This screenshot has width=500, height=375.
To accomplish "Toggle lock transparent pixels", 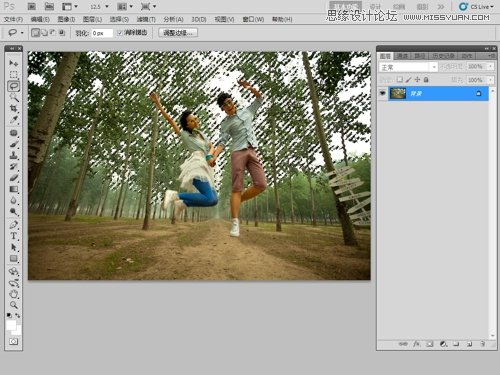I will point(400,80).
